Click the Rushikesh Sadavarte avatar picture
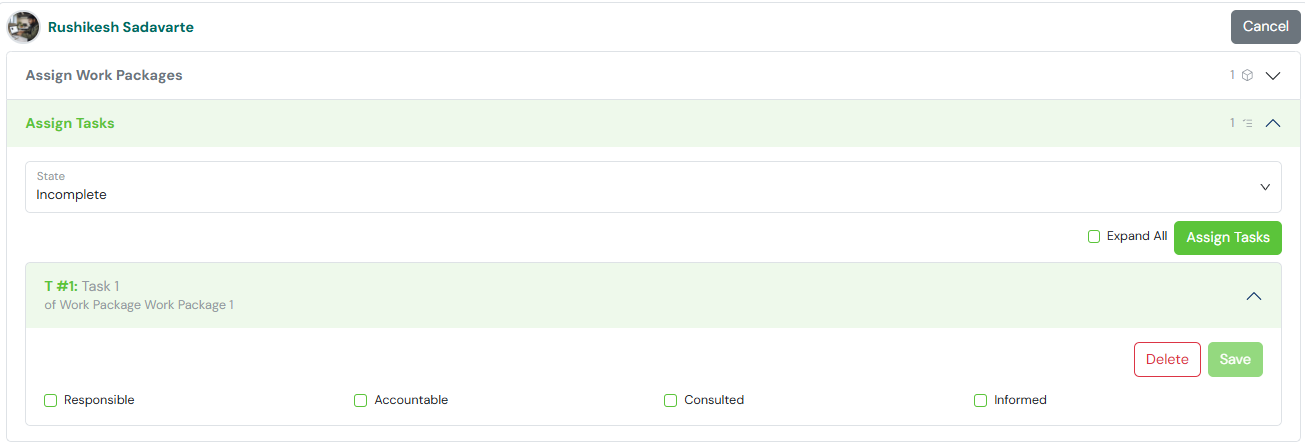The width and height of the screenshot is (1305, 444). (x=24, y=27)
